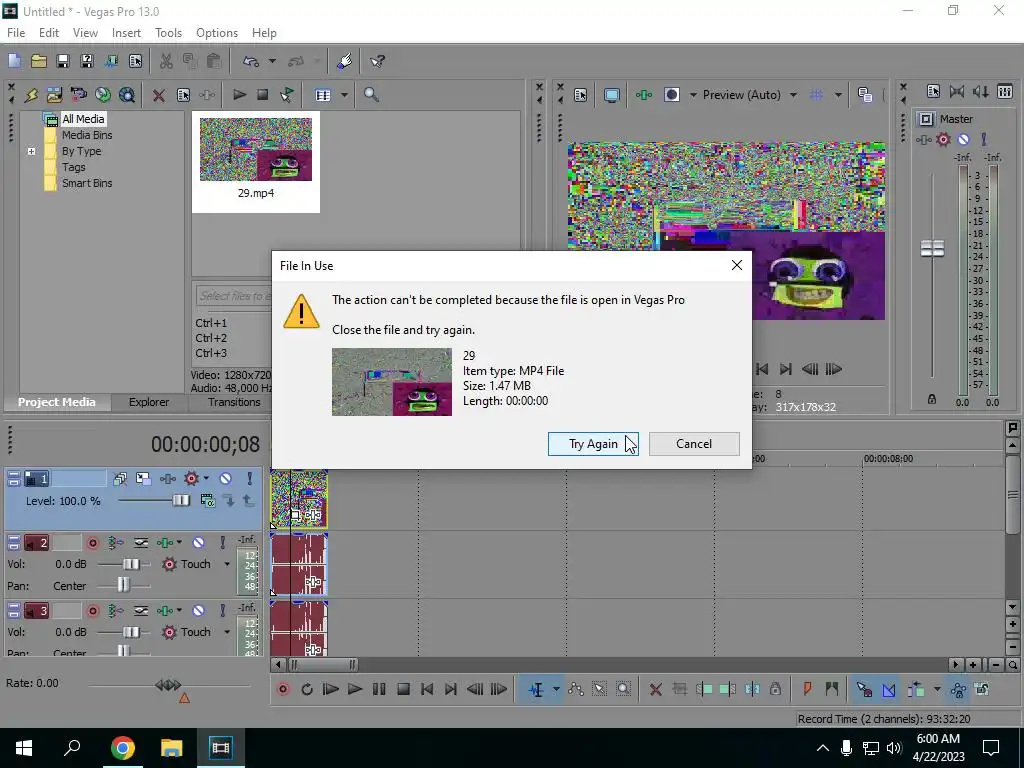Click the Video Preview on External Monitor icon
The width and height of the screenshot is (1024, 768).
point(611,95)
